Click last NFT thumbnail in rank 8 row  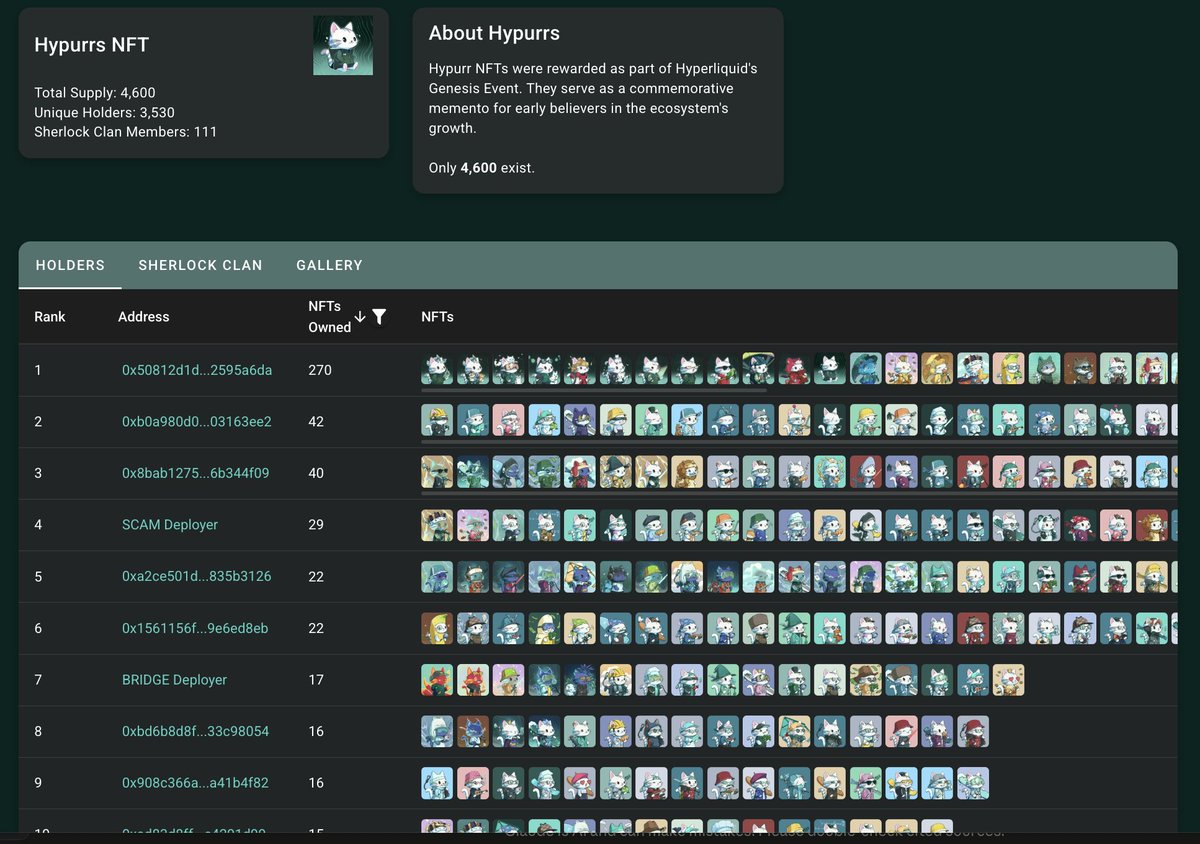[x=973, y=731]
